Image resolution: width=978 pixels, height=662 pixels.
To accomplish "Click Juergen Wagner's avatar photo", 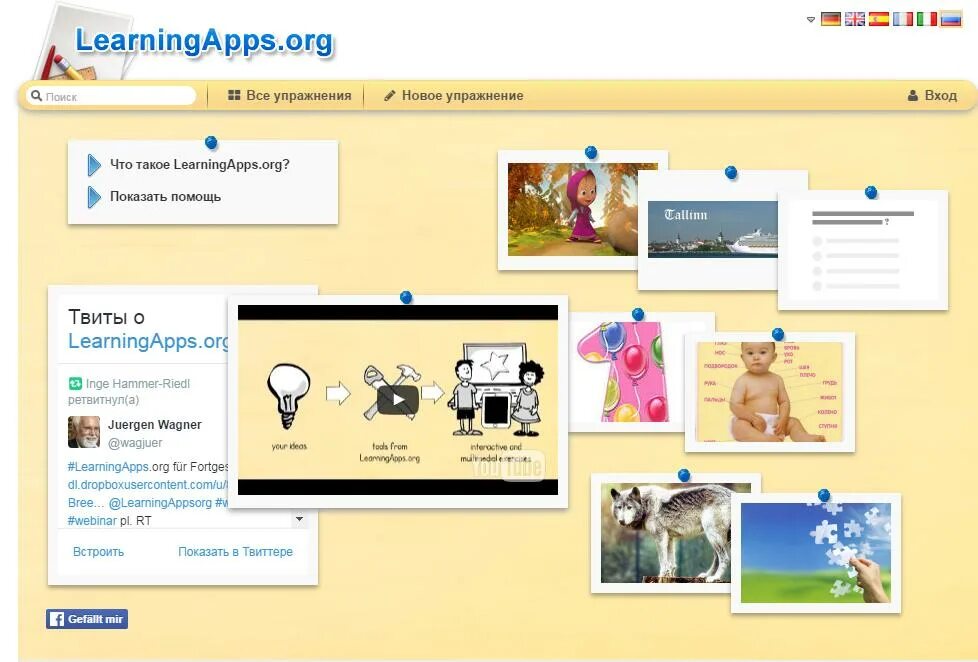I will pos(84,432).
